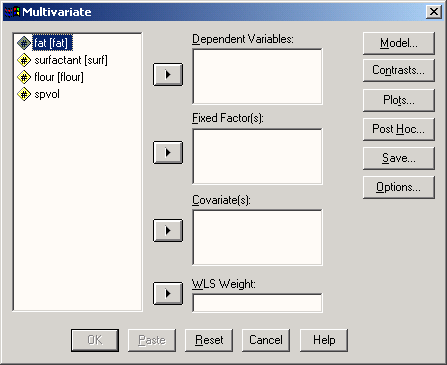Click inside the WLS Weight field

pyautogui.click(x=257, y=303)
